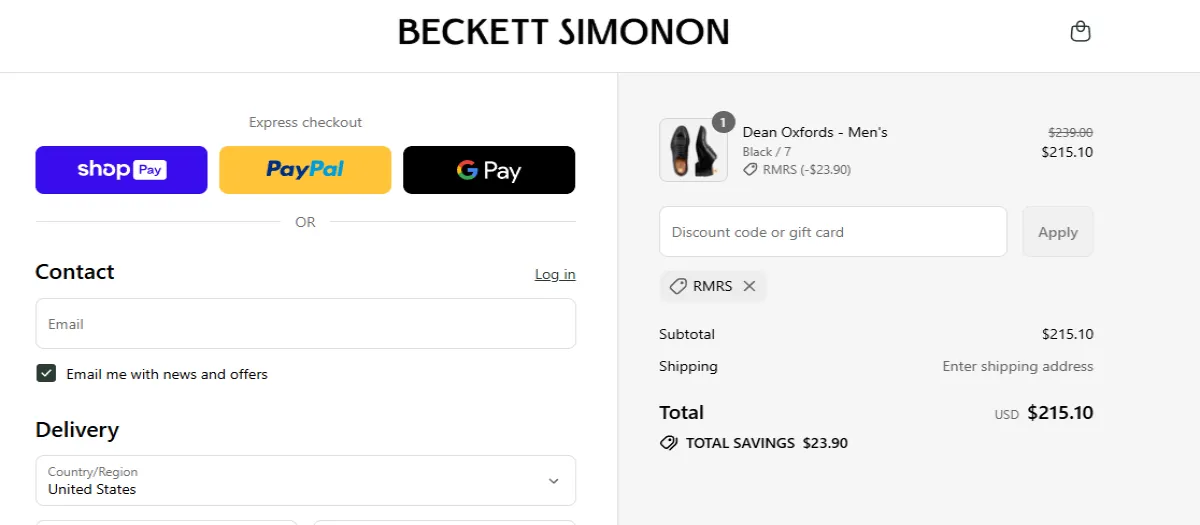
Task: Click the tag icon in RMRS chip
Action: pyautogui.click(x=678, y=286)
